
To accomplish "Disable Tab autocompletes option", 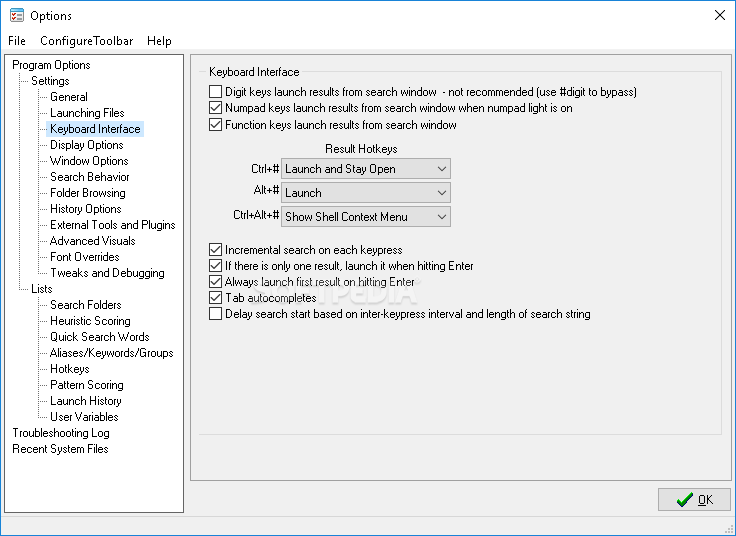I will point(215,298).
